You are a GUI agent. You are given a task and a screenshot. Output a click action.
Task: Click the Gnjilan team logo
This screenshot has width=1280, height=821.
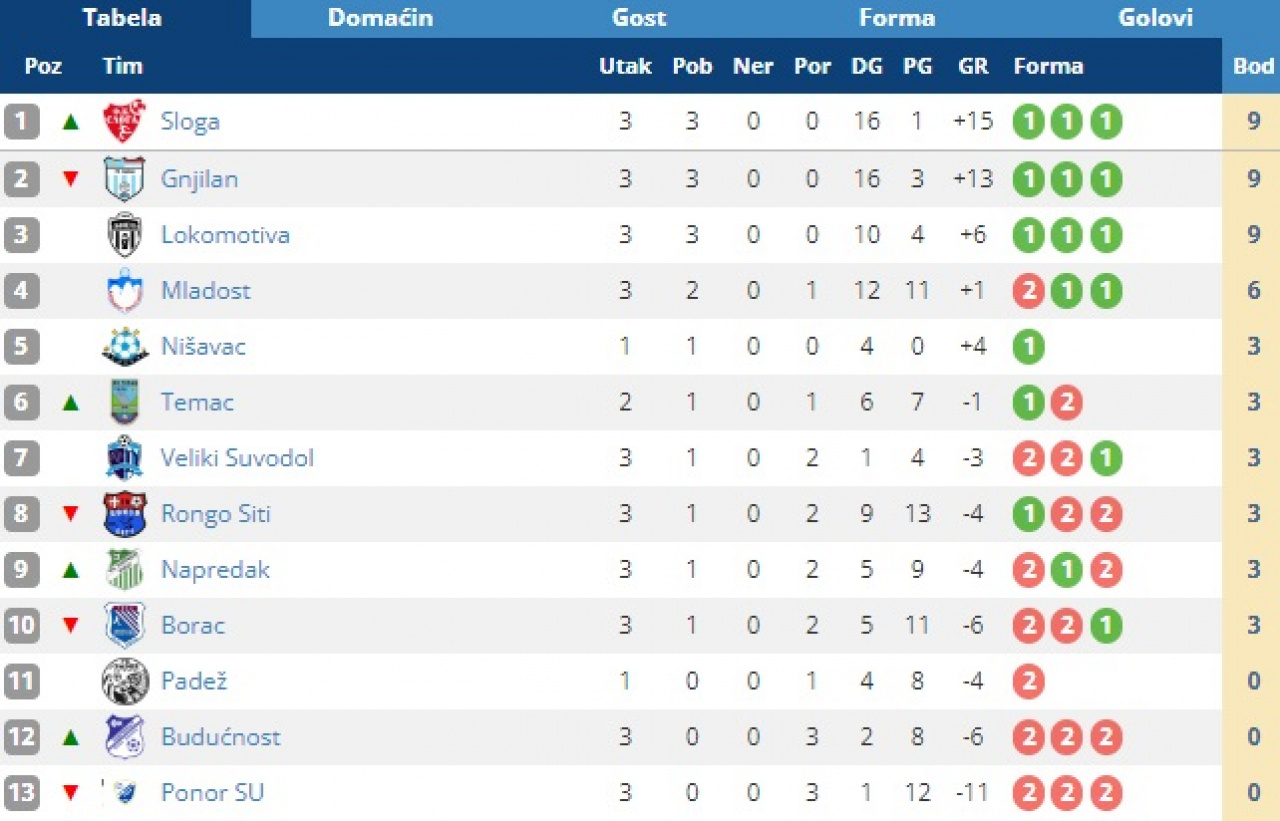(125, 179)
